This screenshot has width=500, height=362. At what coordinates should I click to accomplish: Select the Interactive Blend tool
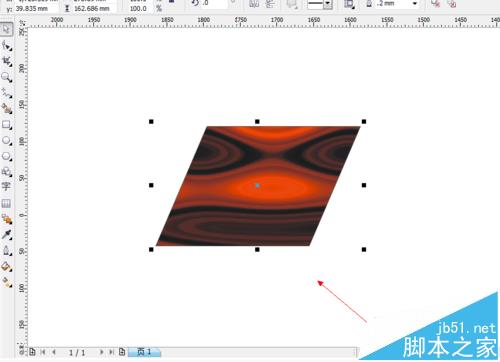(x=6, y=219)
